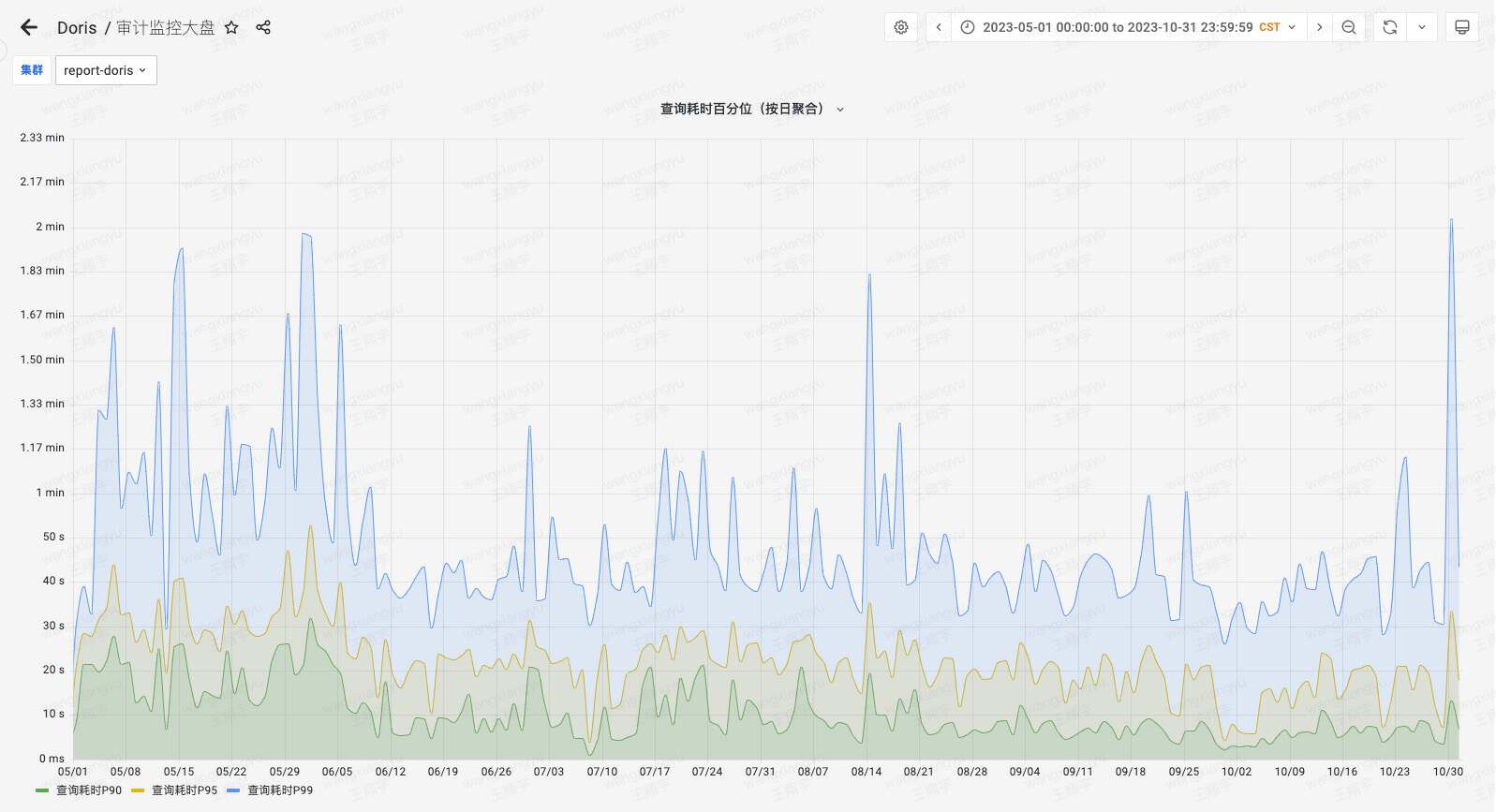This screenshot has height=812, width=1496.
Task: Open the report-doris cluster dropdown
Action: click(x=106, y=70)
